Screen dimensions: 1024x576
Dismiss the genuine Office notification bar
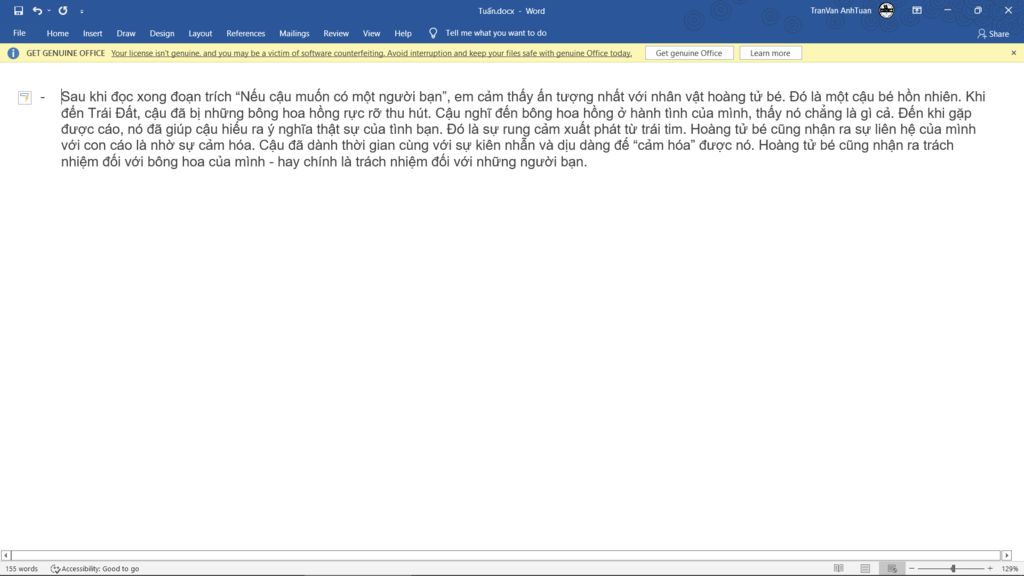[1014, 53]
